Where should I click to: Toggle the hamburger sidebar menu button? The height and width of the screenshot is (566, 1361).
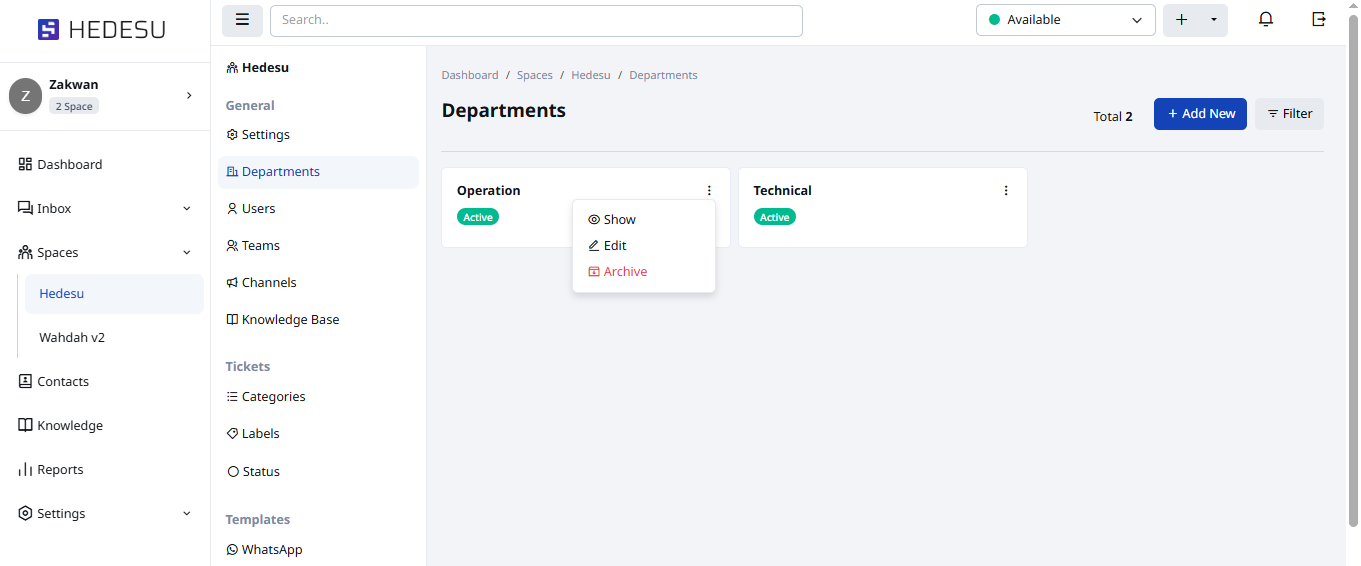pyautogui.click(x=242, y=20)
